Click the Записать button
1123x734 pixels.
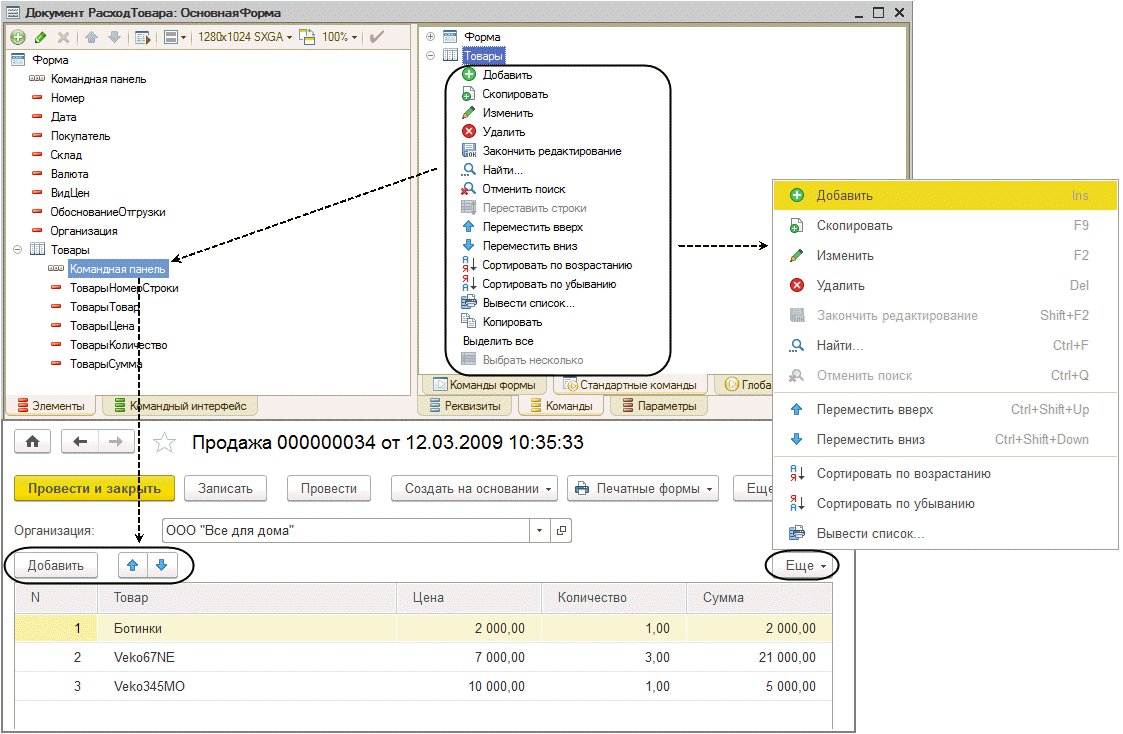click(x=226, y=488)
